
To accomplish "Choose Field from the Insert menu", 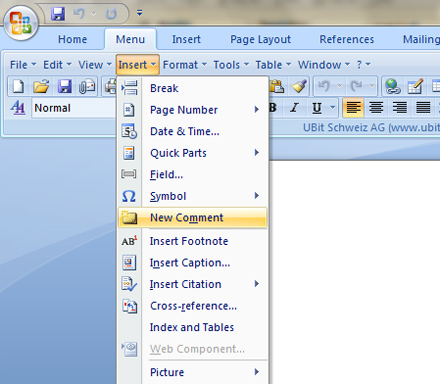I will [x=193, y=174].
